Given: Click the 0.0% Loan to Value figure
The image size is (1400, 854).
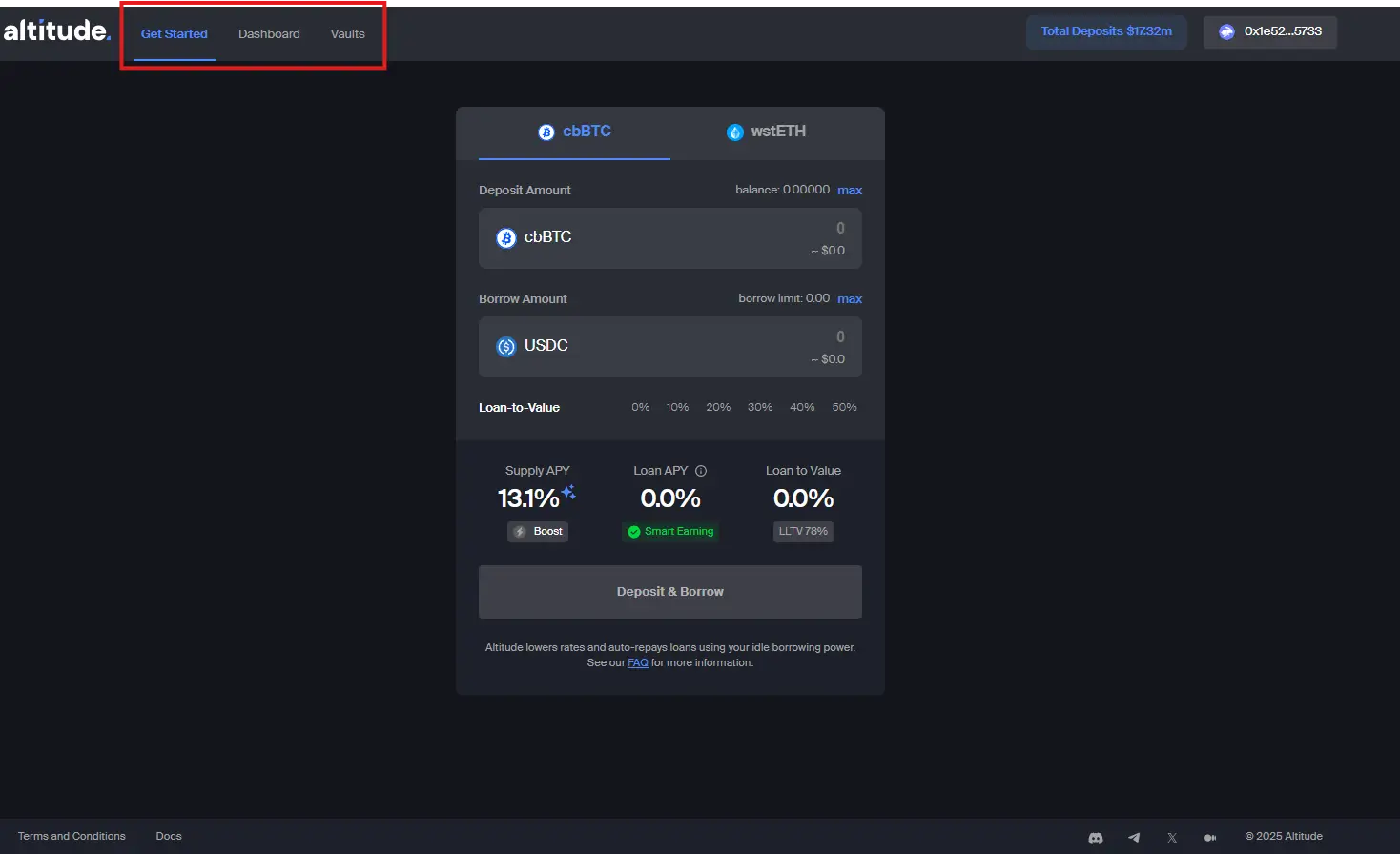Looking at the screenshot, I should click(x=803, y=498).
